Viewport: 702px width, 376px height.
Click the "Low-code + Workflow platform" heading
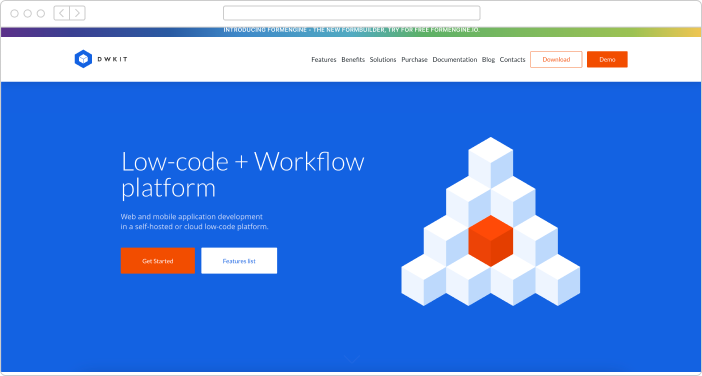click(x=243, y=175)
